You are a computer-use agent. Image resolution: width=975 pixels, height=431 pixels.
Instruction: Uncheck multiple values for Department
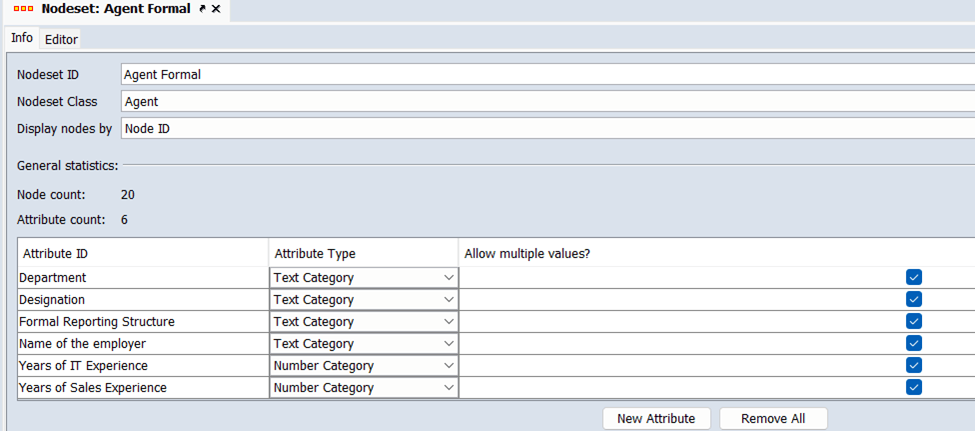(x=913, y=278)
